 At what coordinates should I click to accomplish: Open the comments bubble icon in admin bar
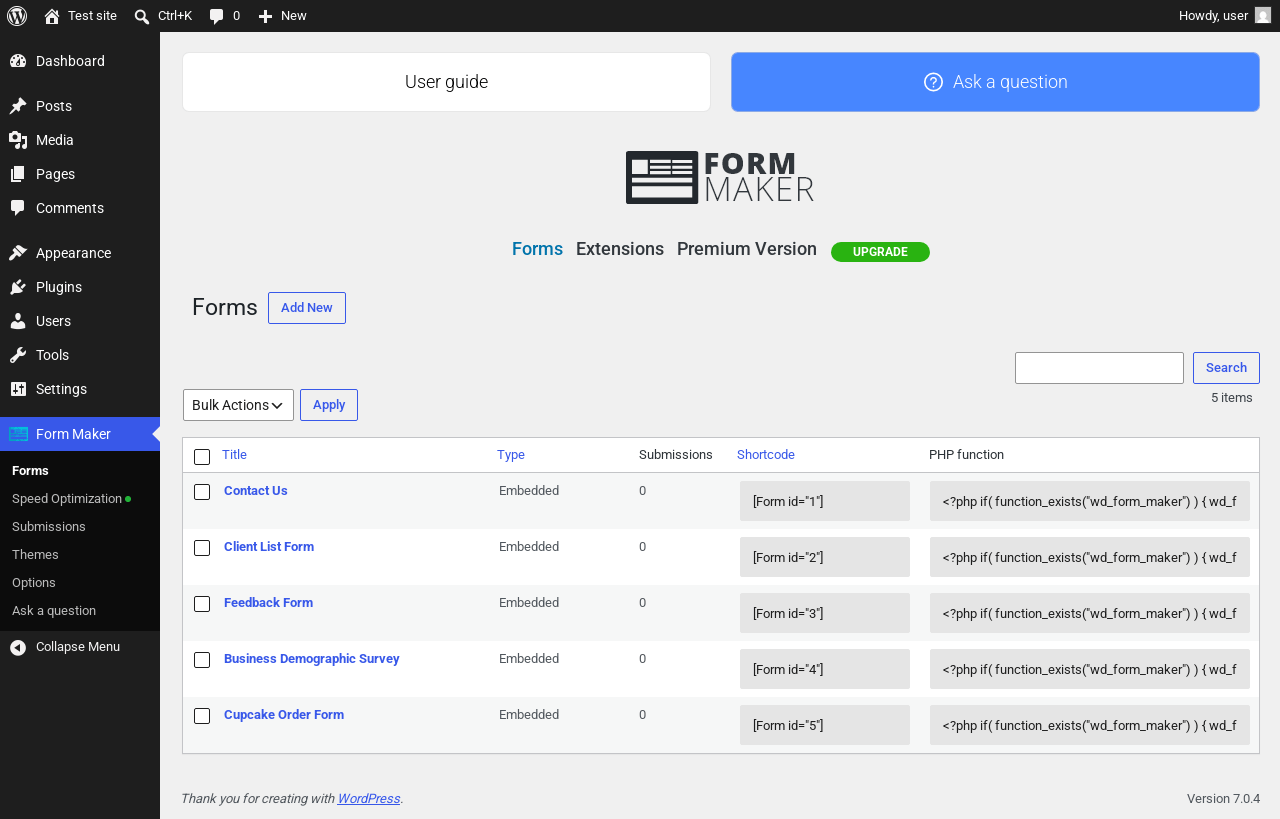click(216, 16)
